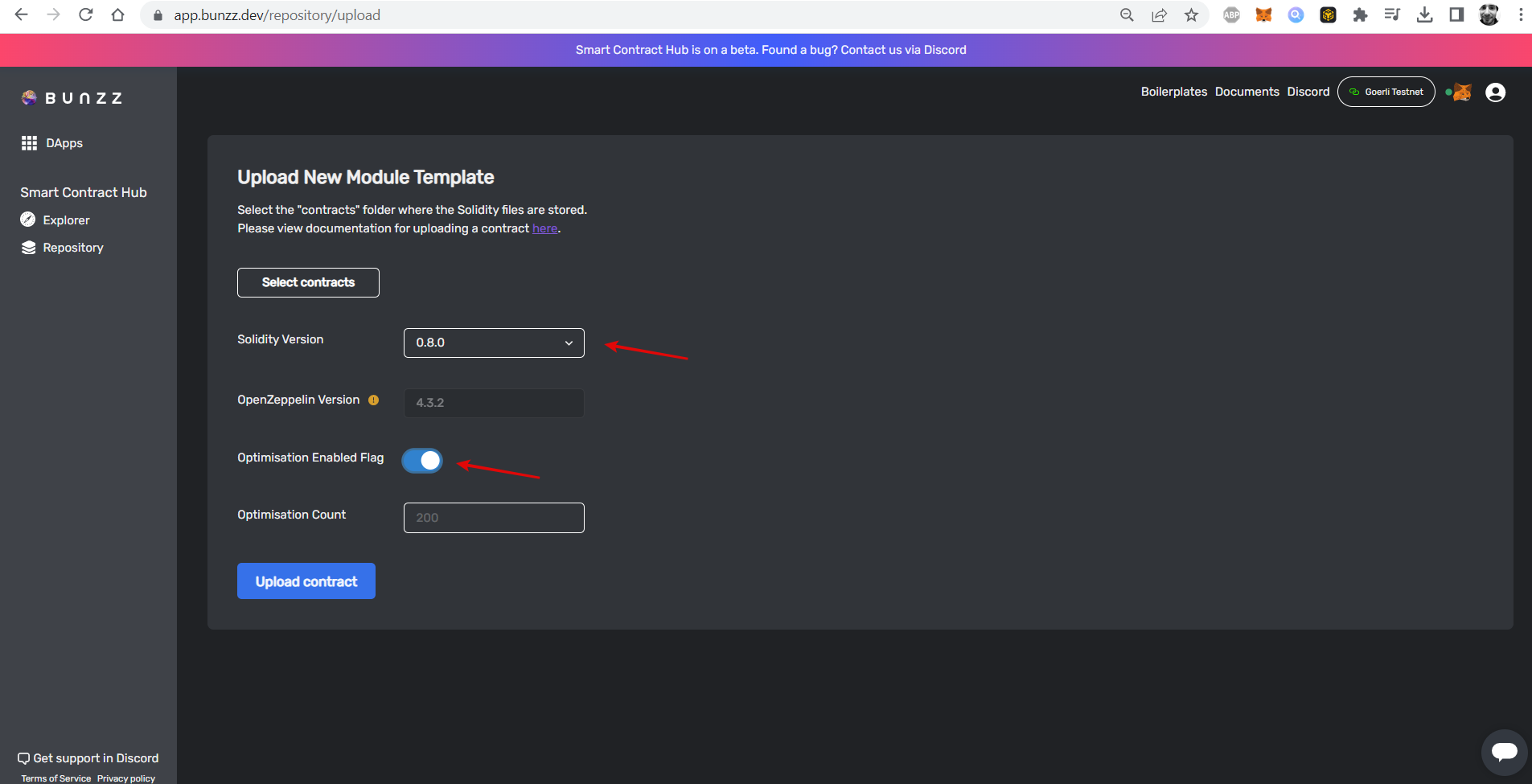
Task: Select the Explorer compass icon
Action: coord(28,220)
